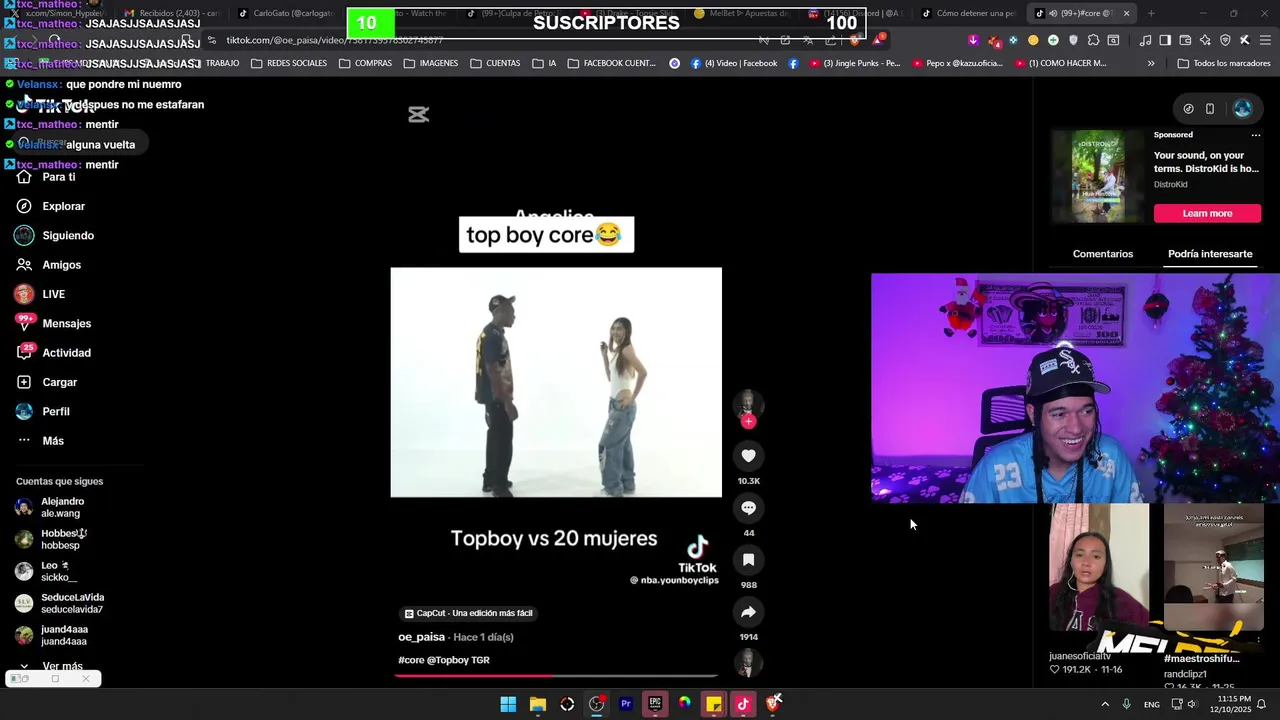Open the spinning sound disc avatar

(748, 662)
